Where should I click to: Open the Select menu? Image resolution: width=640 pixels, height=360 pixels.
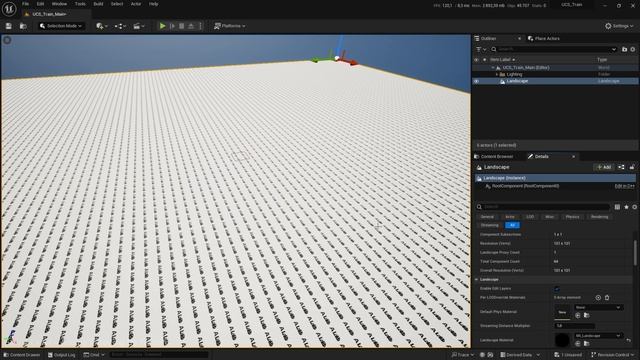117,4
